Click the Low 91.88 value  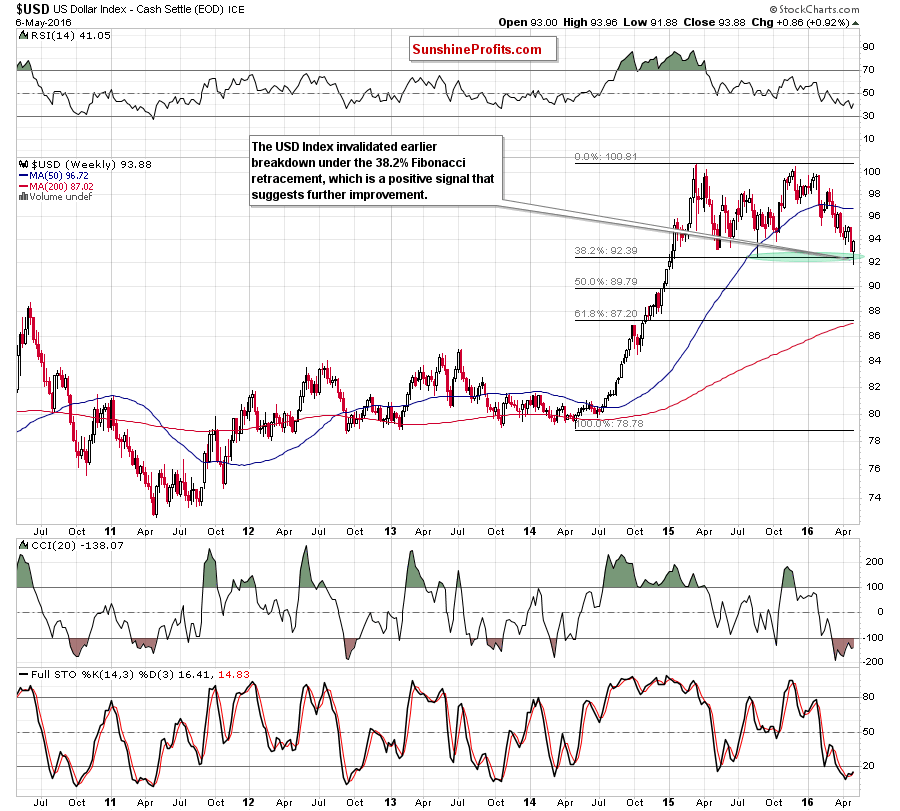pos(650,22)
